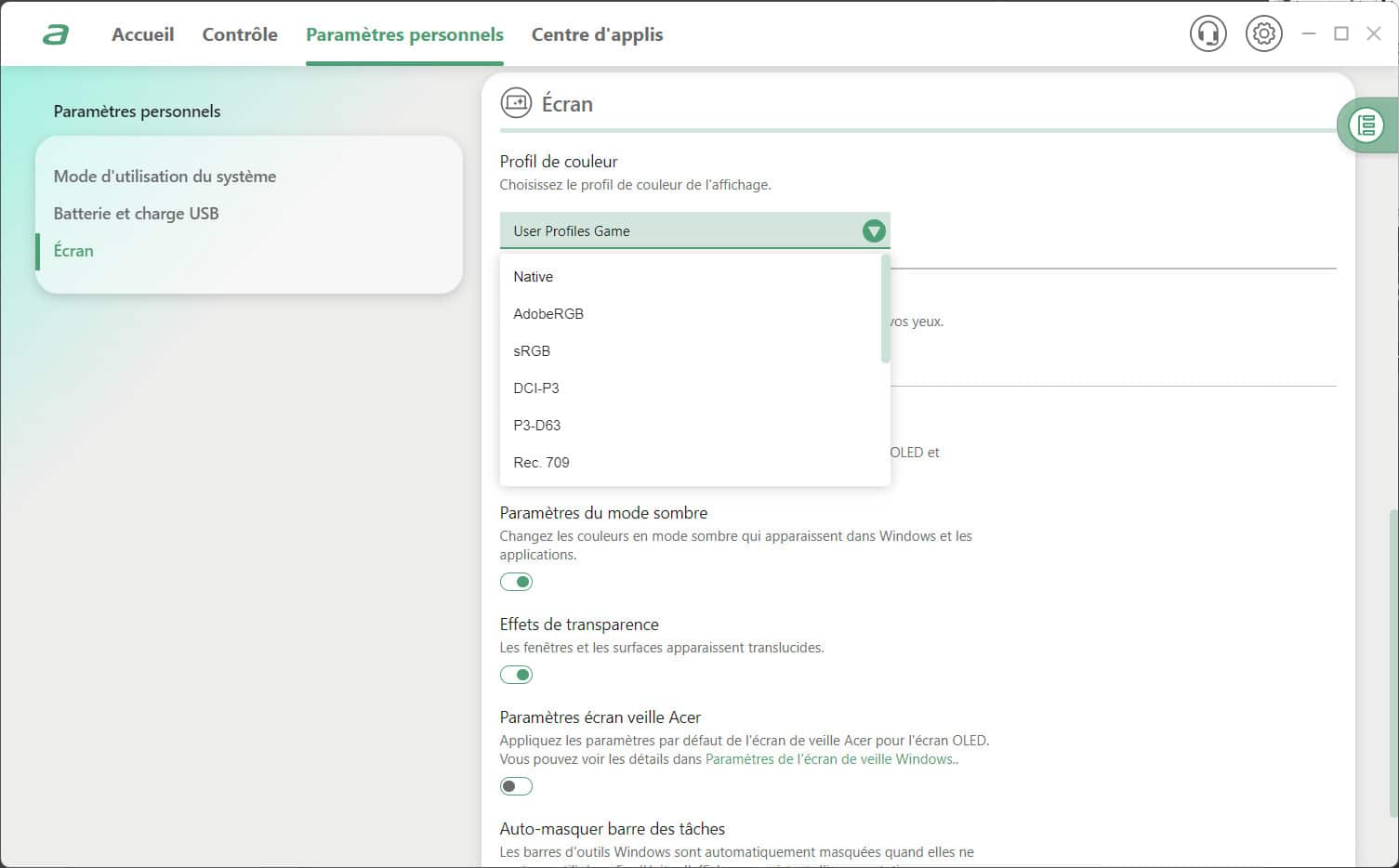The width and height of the screenshot is (1399, 868).
Task: Collapse the User Profiles Game dropdown arrow
Action: click(873, 231)
